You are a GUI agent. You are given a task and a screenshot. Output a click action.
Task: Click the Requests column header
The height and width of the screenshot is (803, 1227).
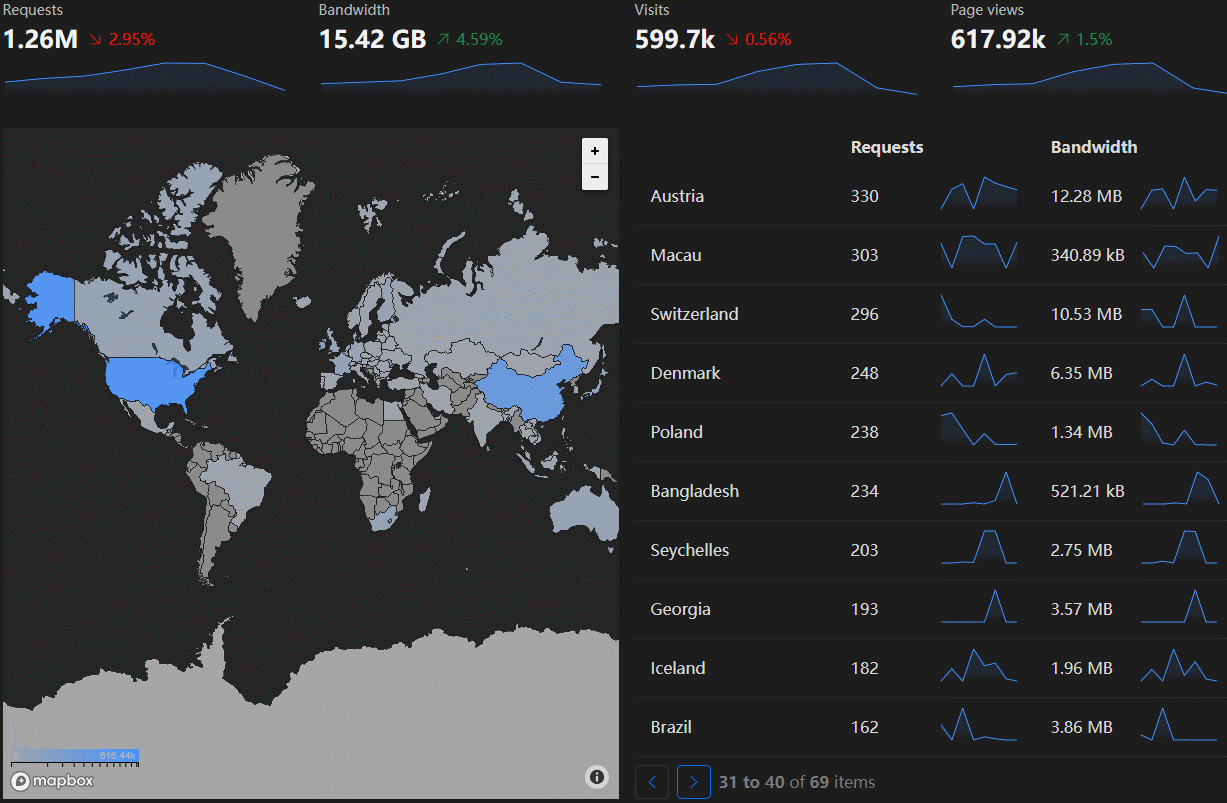tap(886, 147)
